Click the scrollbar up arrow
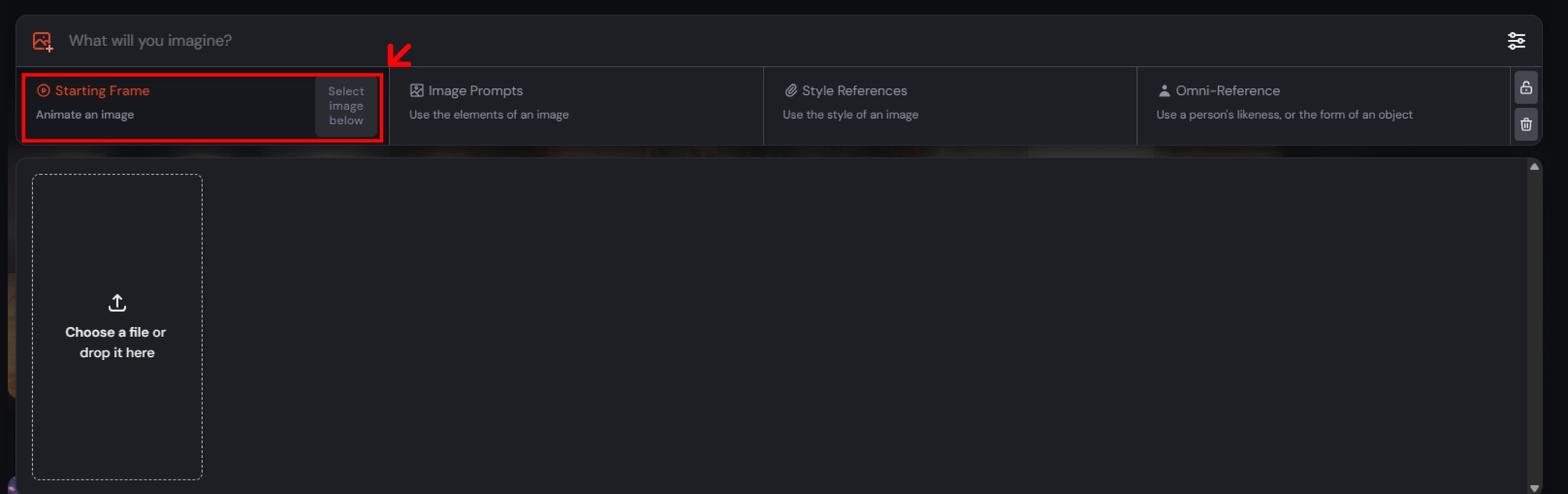The height and width of the screenshot is (494, 1568). coord(1534,166)
